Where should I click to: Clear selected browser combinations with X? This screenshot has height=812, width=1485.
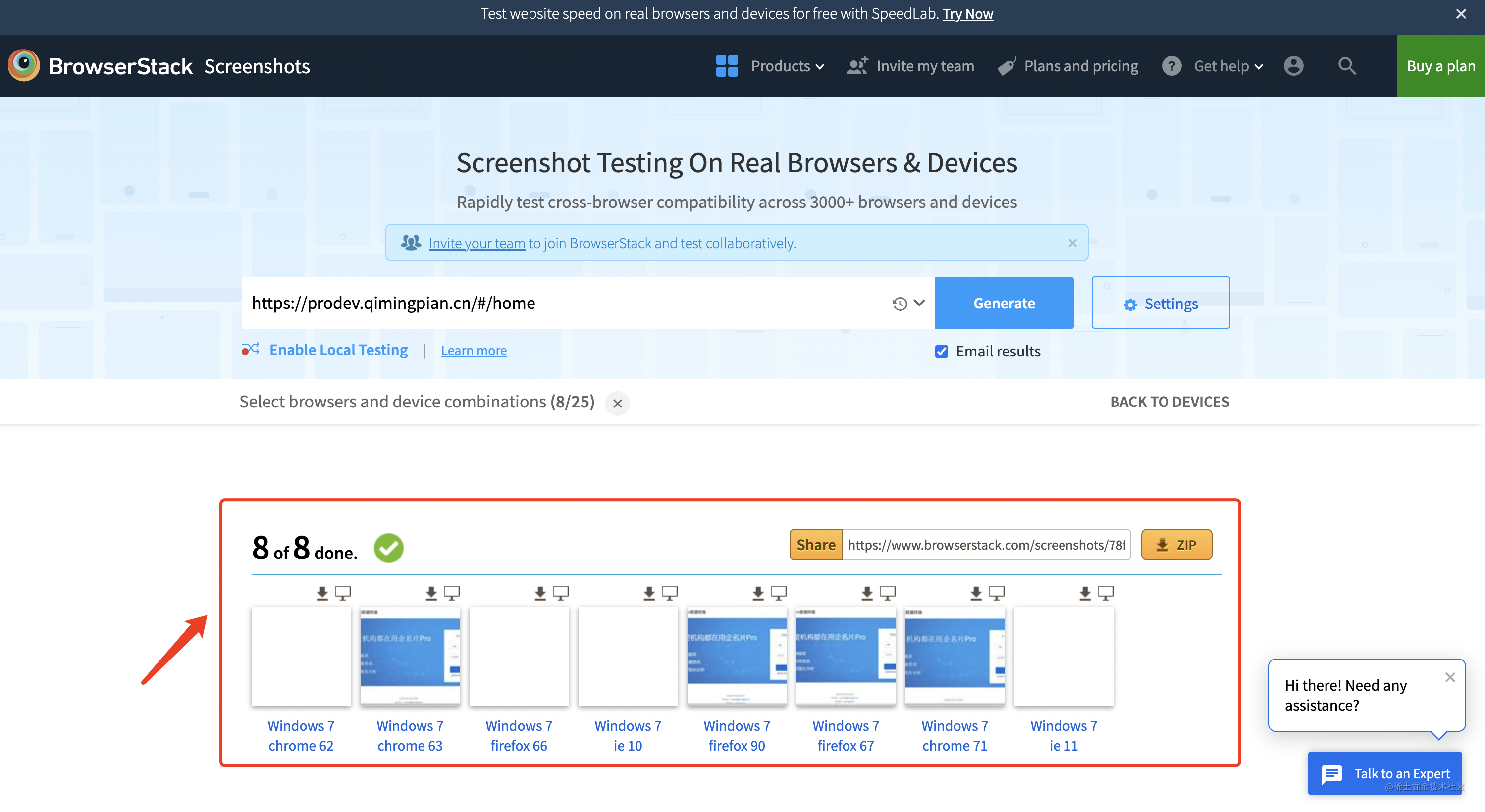[x=617, y=403]
